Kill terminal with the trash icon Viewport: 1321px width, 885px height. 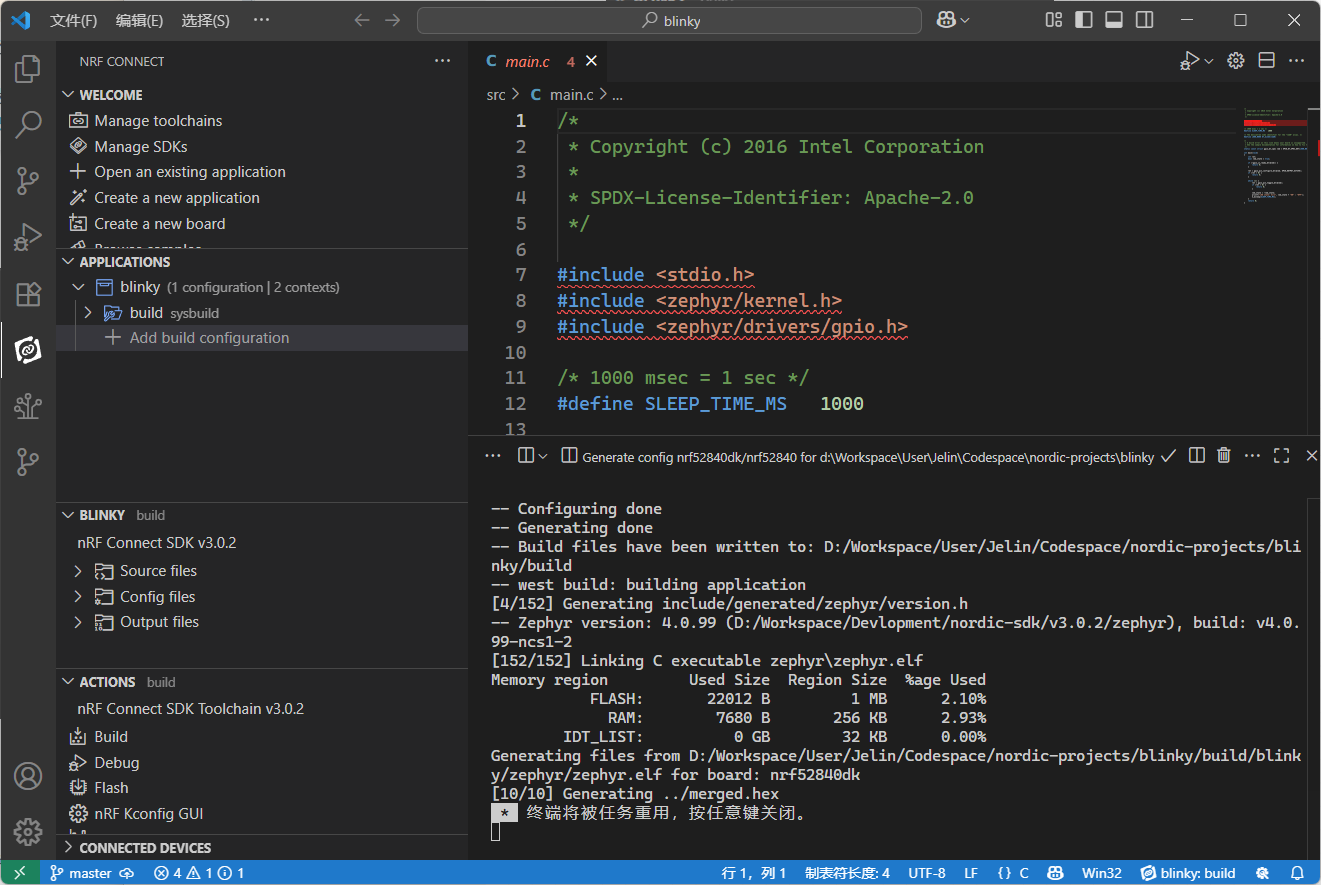pyautogui.click(x=1223, y=456)
